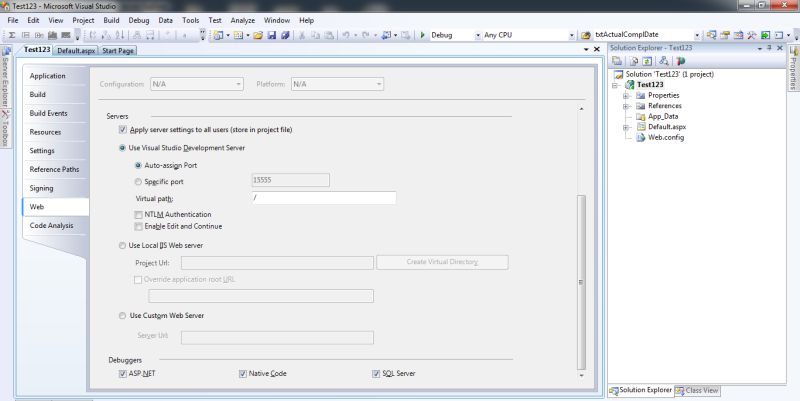Click the Undo arrow icon
Viewport: 800px width, 401px height.
pos(346,35)
